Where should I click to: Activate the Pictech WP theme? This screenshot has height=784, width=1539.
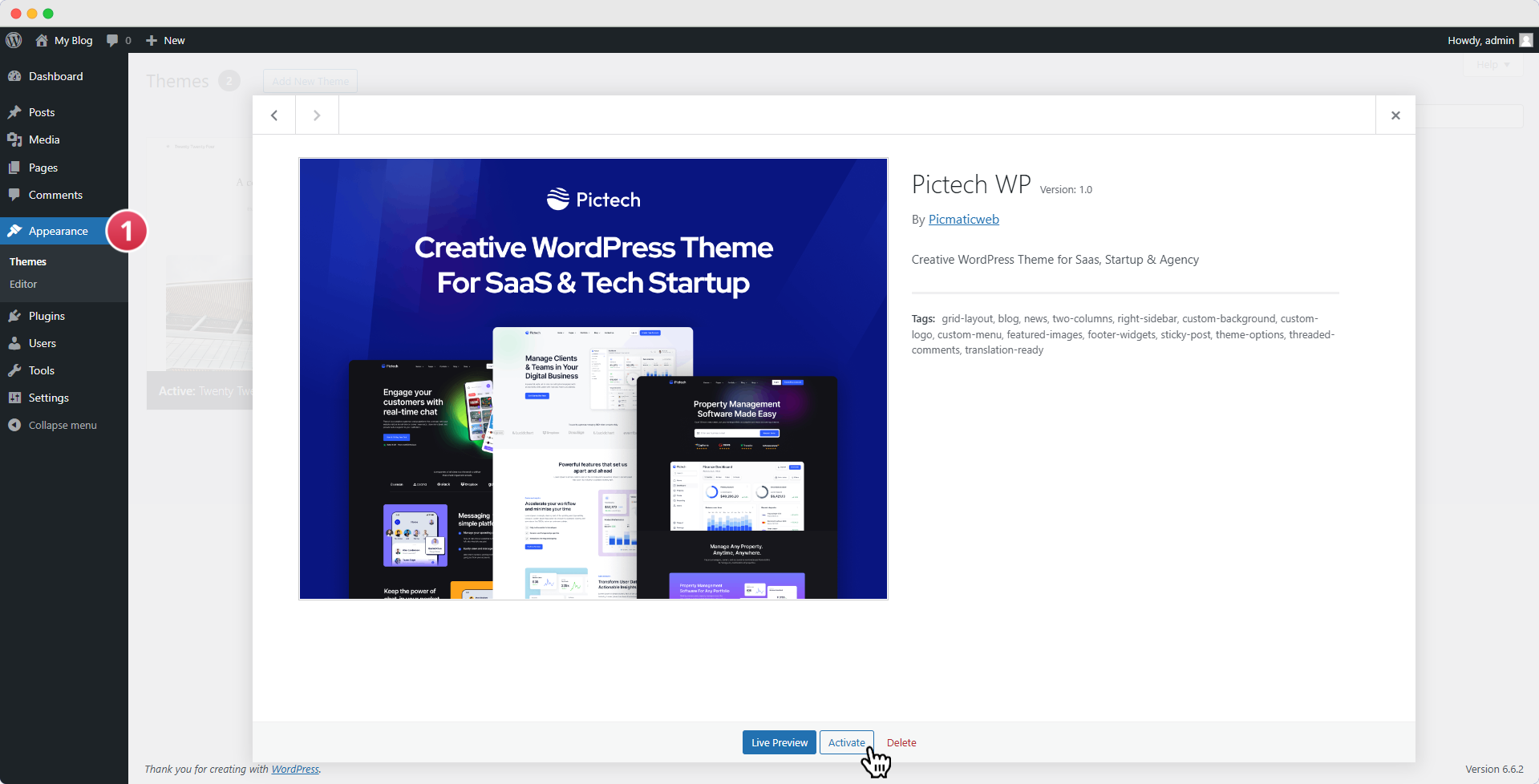847,742
